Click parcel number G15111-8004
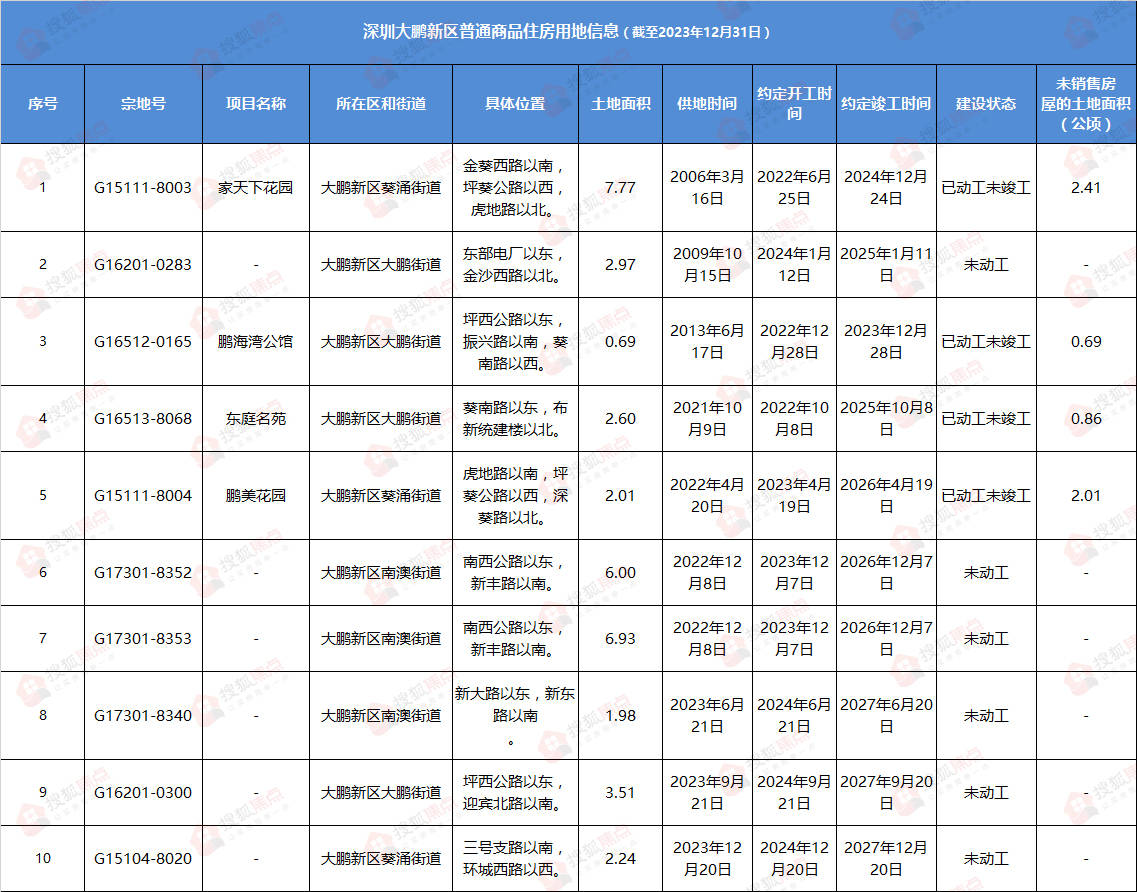 (x=143, y=495)
